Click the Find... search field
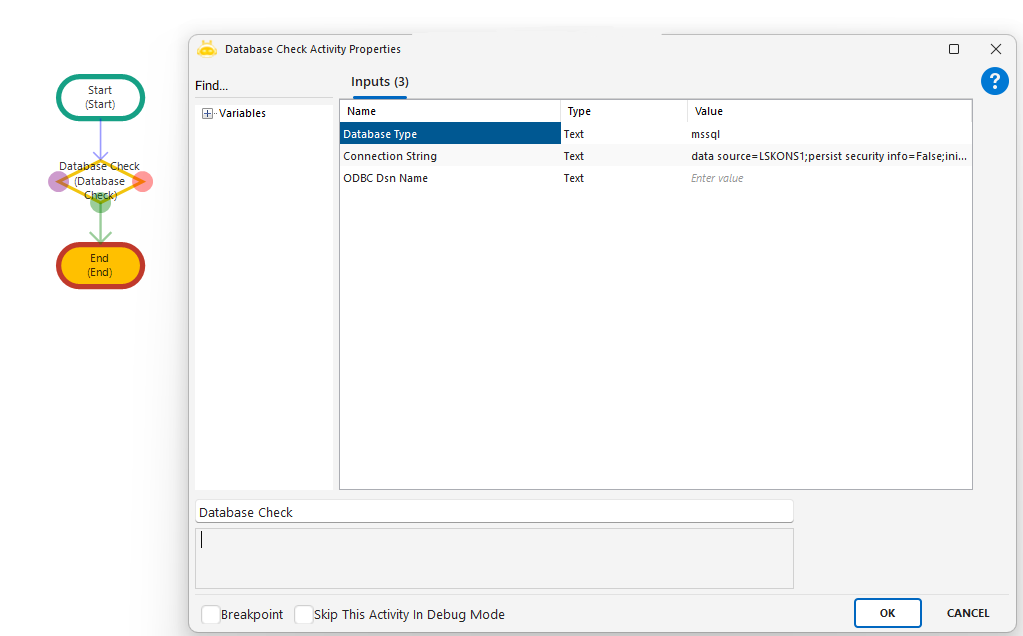Screen dimensions: 1023x636 tap(263, 86)
